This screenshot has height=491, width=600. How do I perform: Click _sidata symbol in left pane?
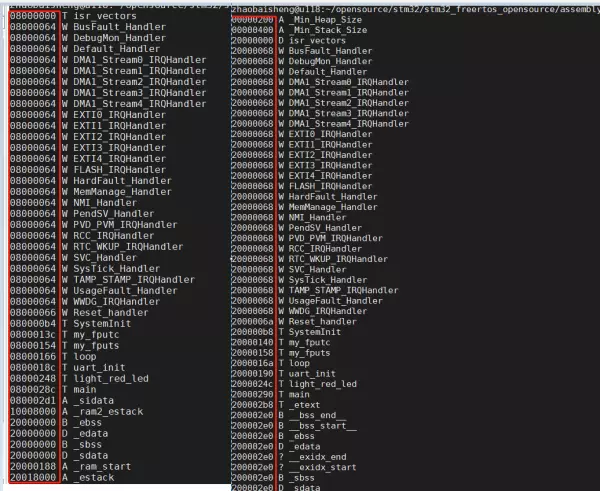coord(93,401)
